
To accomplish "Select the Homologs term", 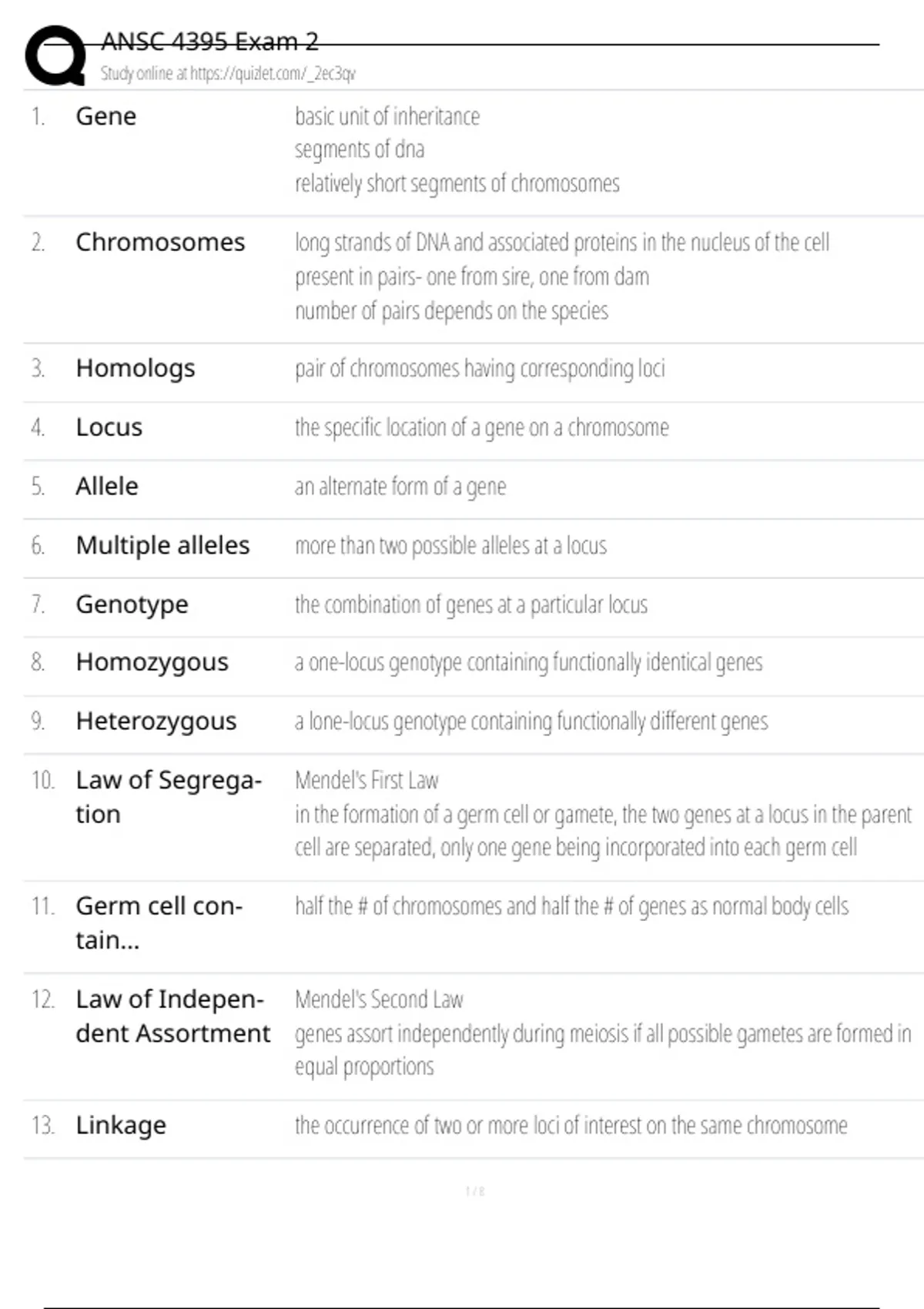I will click(x=136, y=368).
